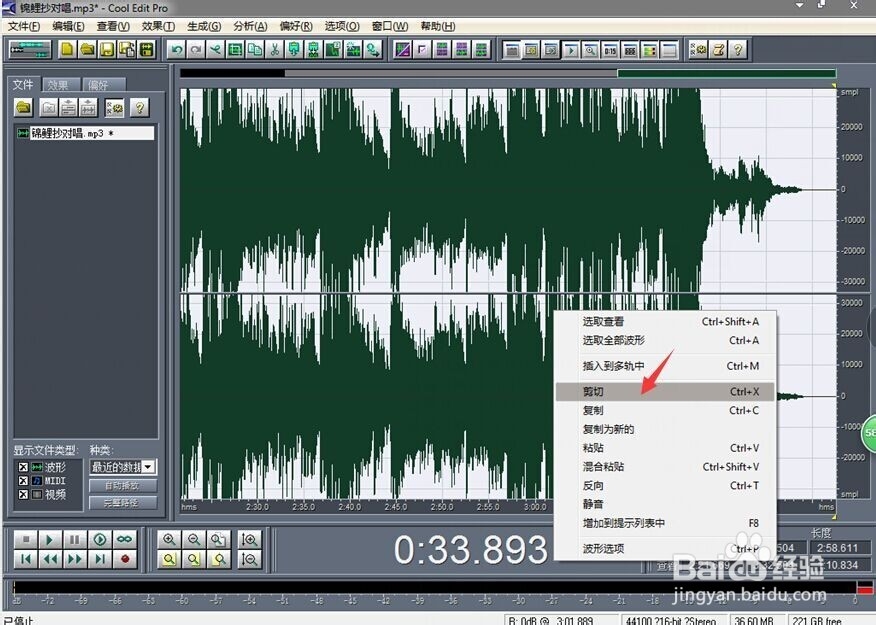Click the 2:58.611 length value

tap(837, 548)
